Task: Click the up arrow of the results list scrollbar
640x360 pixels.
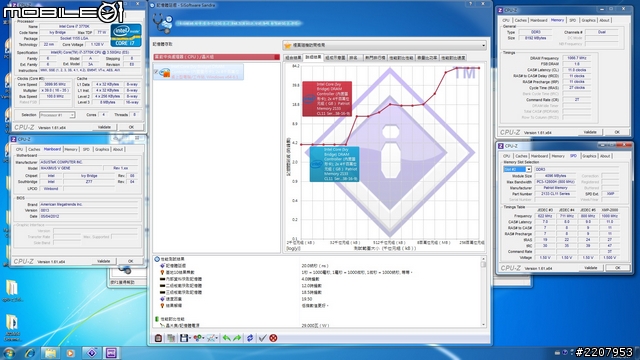Action: pyautogui.click(x=484, y=259)
